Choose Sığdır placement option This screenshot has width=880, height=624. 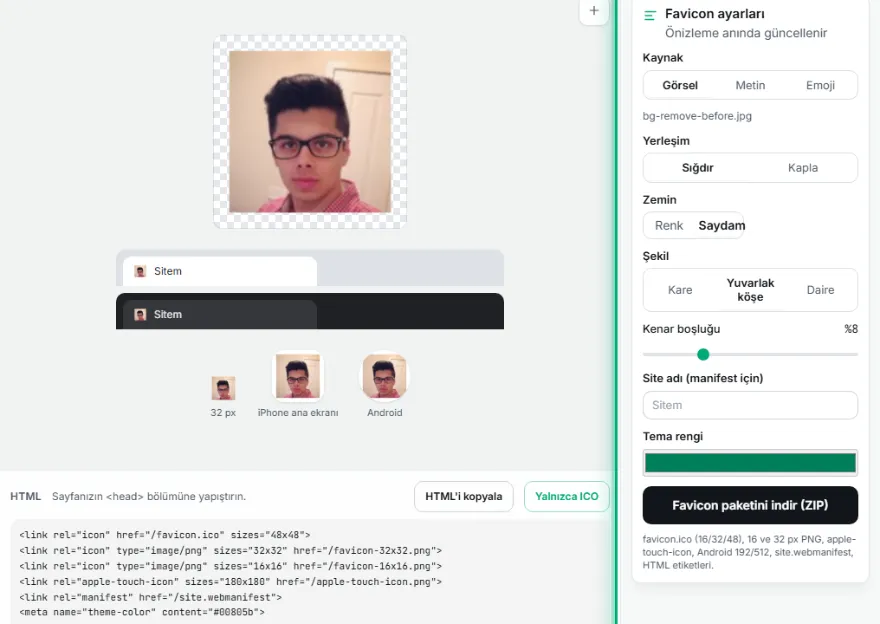coord(698,168)
